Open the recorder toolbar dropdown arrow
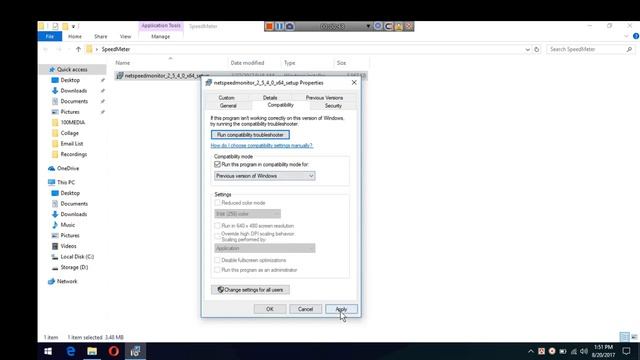640x360 pixels. point(368,26)
